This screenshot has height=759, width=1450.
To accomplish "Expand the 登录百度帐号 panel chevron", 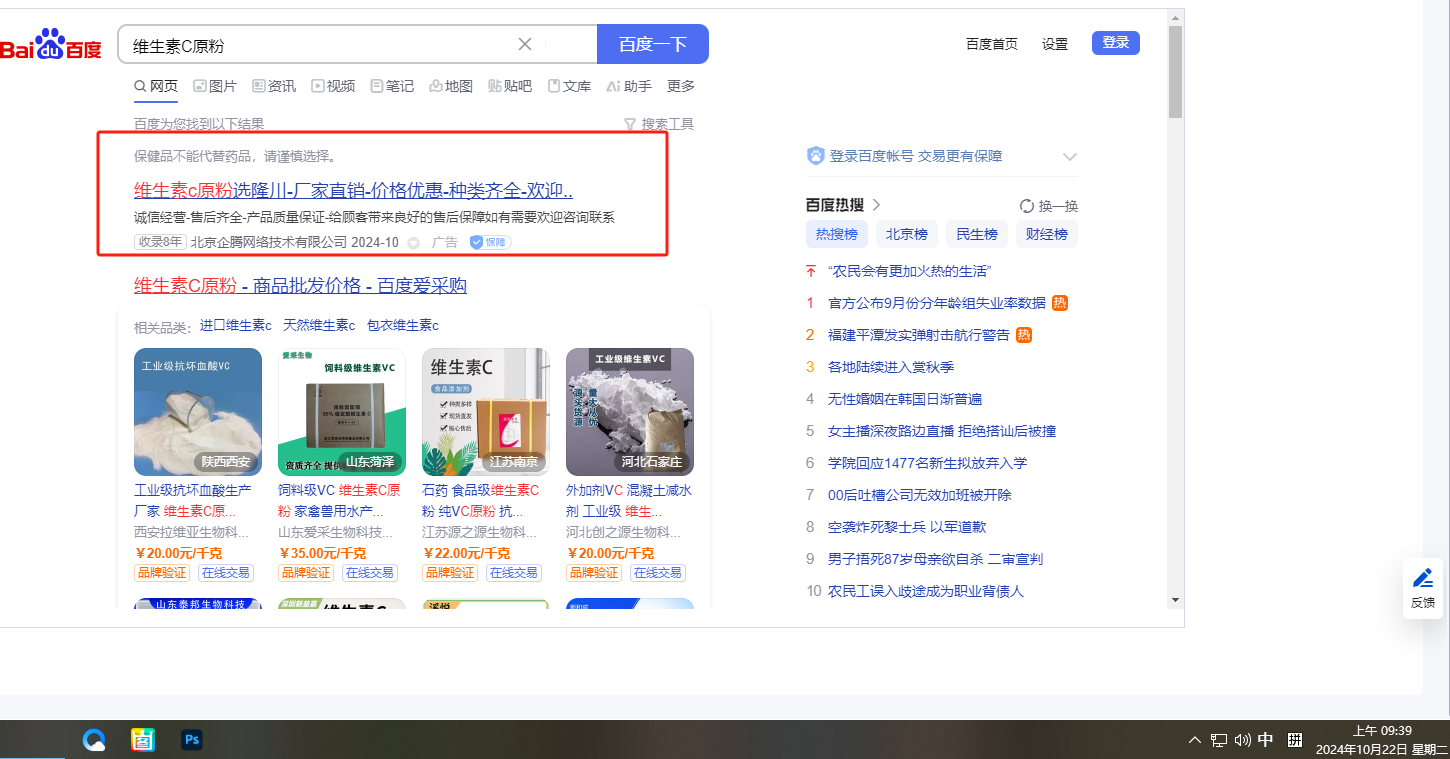I will (1070, 157).
